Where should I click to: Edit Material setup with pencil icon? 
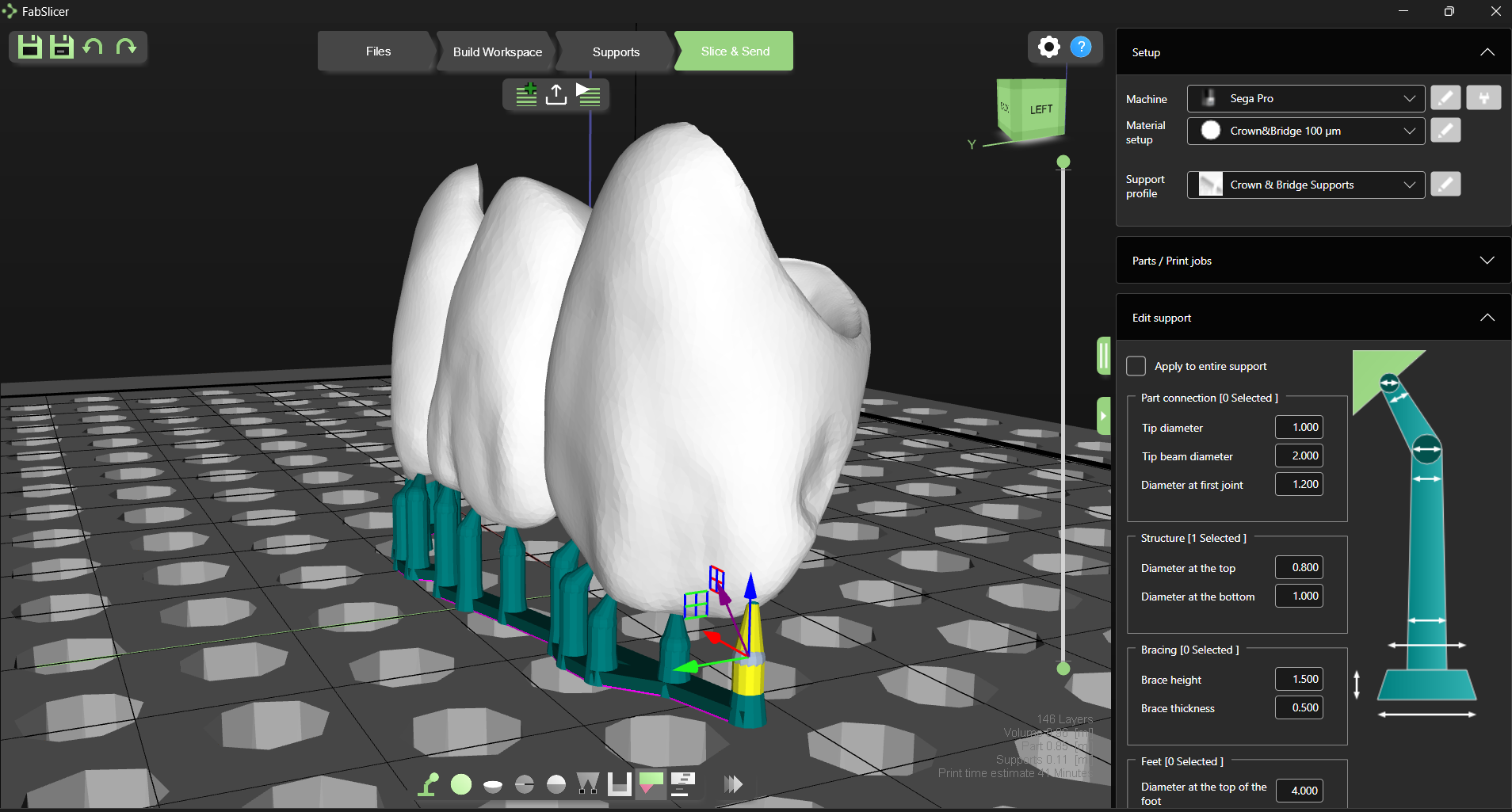[1445, 131]
